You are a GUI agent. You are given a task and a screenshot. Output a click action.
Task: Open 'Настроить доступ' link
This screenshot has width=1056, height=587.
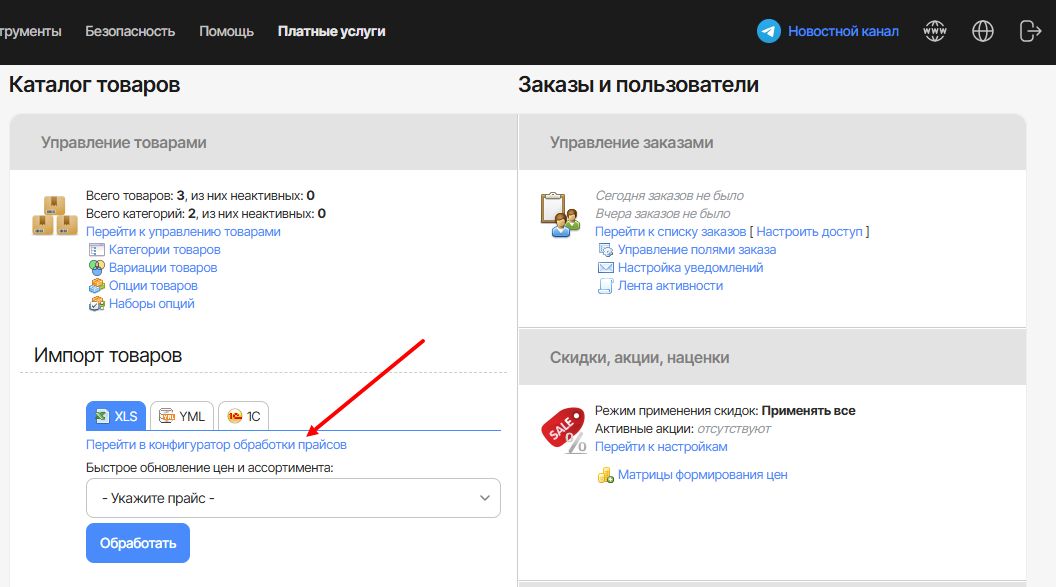(x=809, y=232)
